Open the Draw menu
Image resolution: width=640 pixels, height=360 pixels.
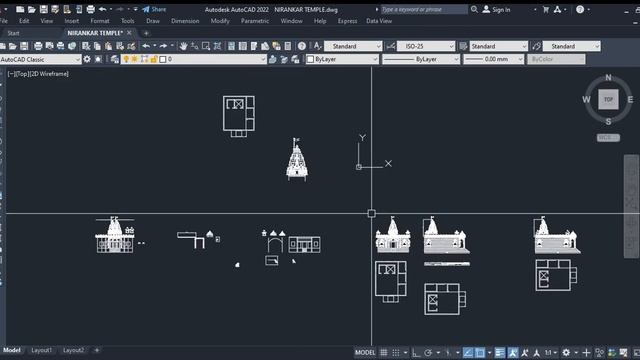coord(153,21)
